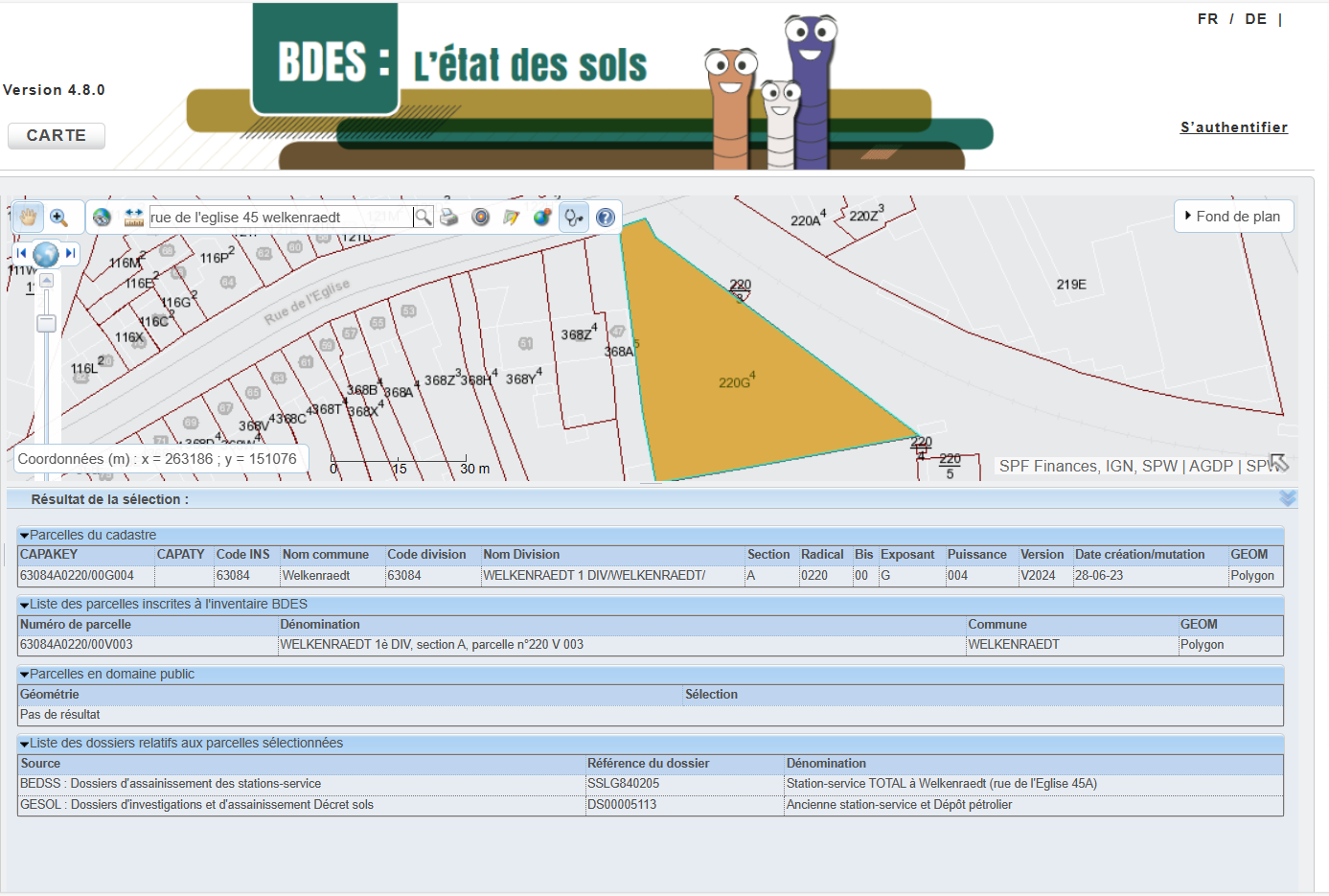Screen dimensions: 1329x896
Task: Switch language to DE
Action: [1255, 19]
